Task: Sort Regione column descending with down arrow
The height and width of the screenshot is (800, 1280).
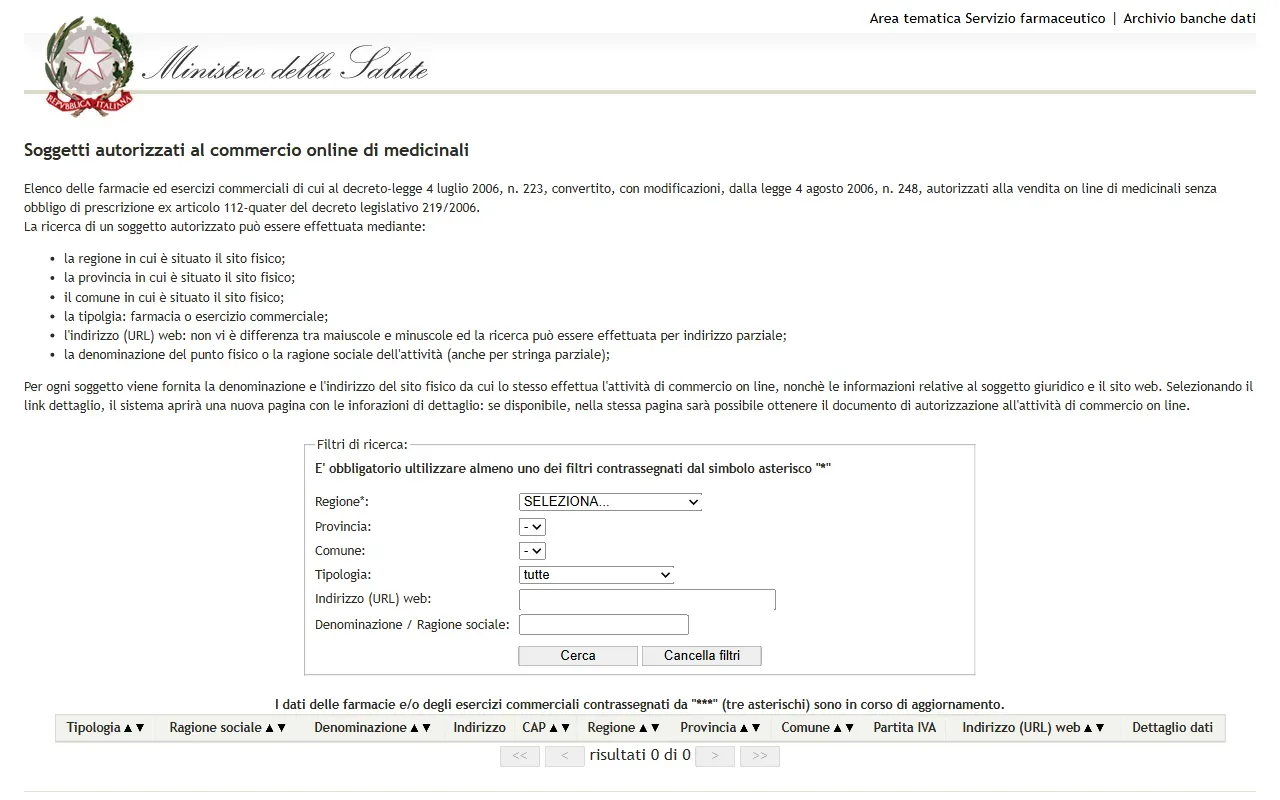Action: [x=655, y=728]
